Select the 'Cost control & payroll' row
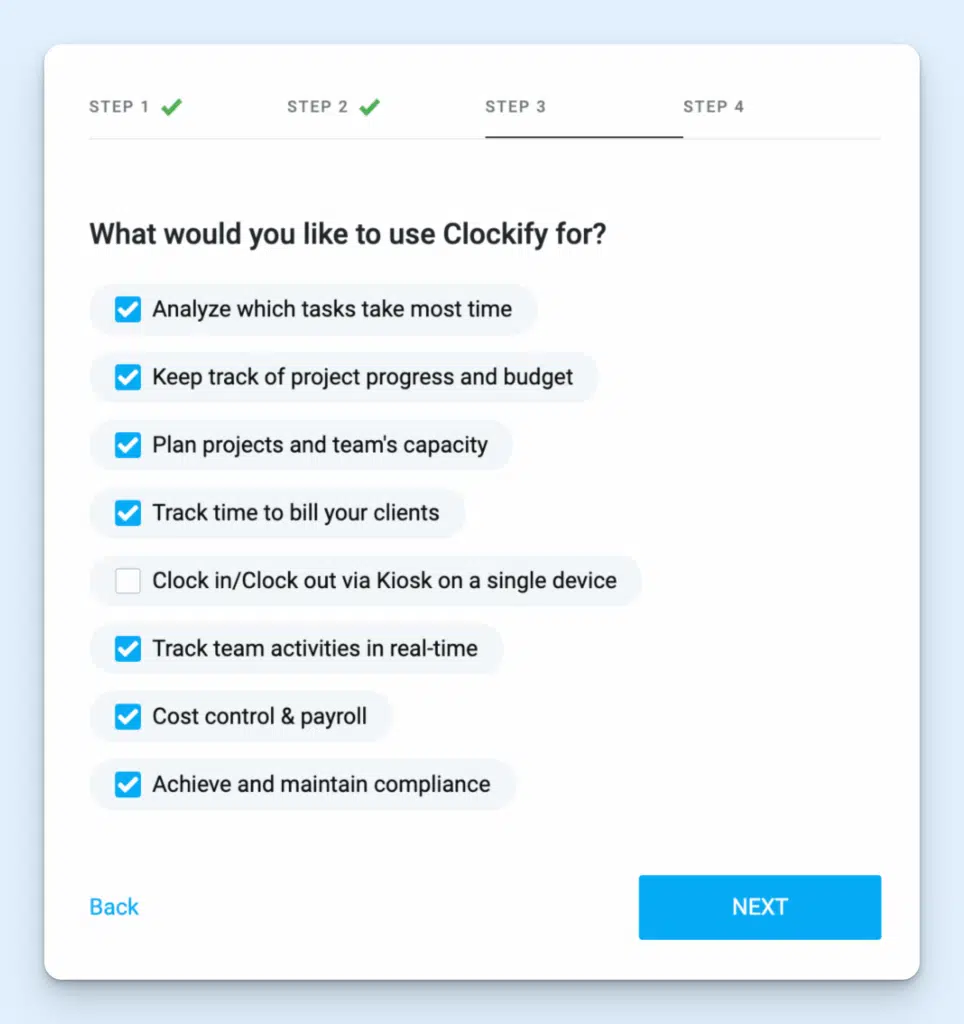Screen dimensions: 964x1024 [x=240, y=717]
